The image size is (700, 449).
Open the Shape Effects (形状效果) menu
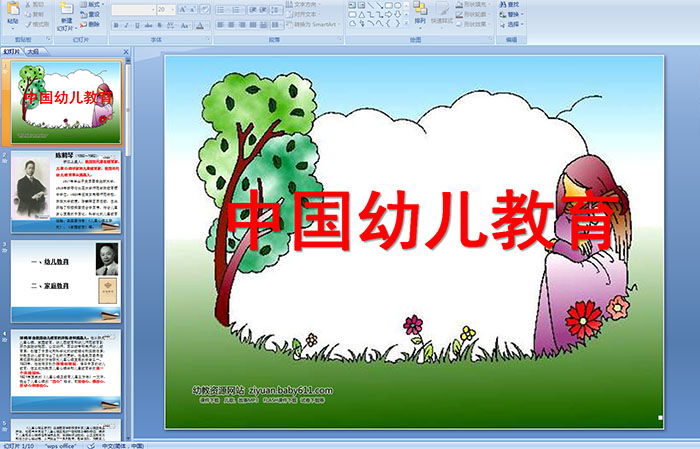pos(473,24)
